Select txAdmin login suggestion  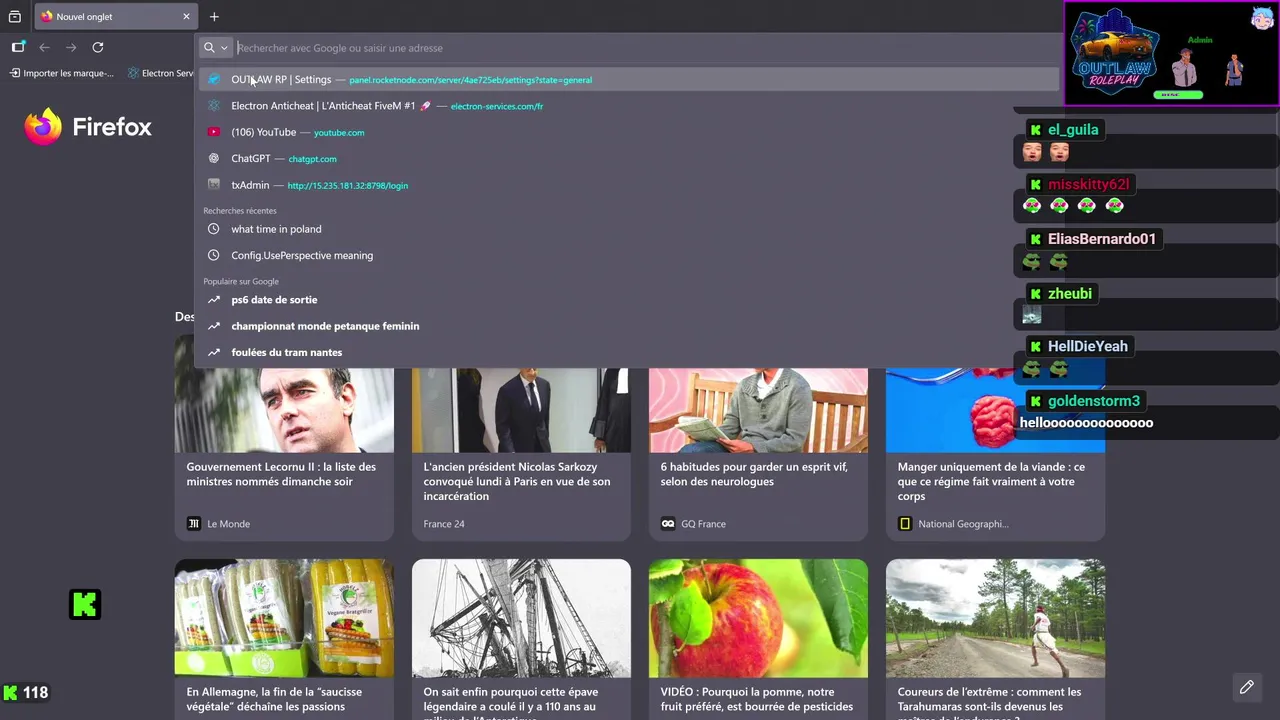[x=628, y=185]
